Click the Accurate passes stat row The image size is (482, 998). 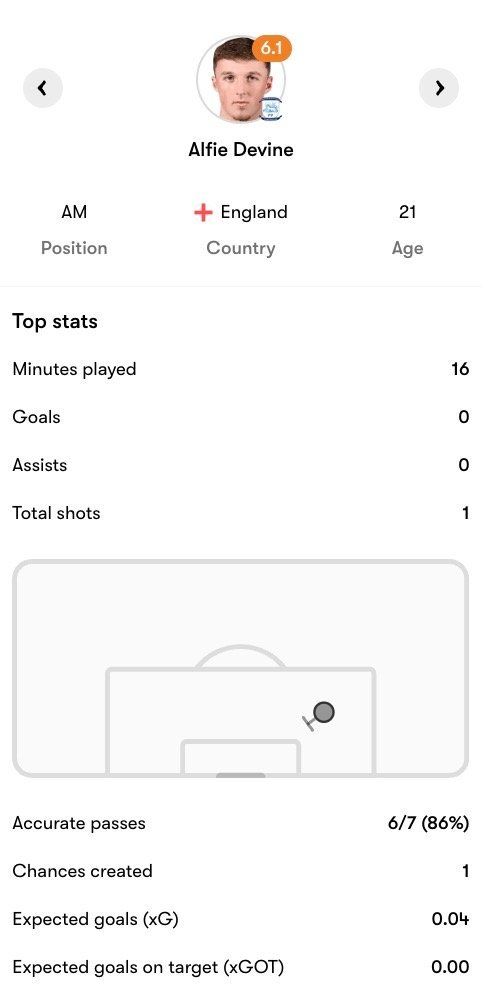241,823
